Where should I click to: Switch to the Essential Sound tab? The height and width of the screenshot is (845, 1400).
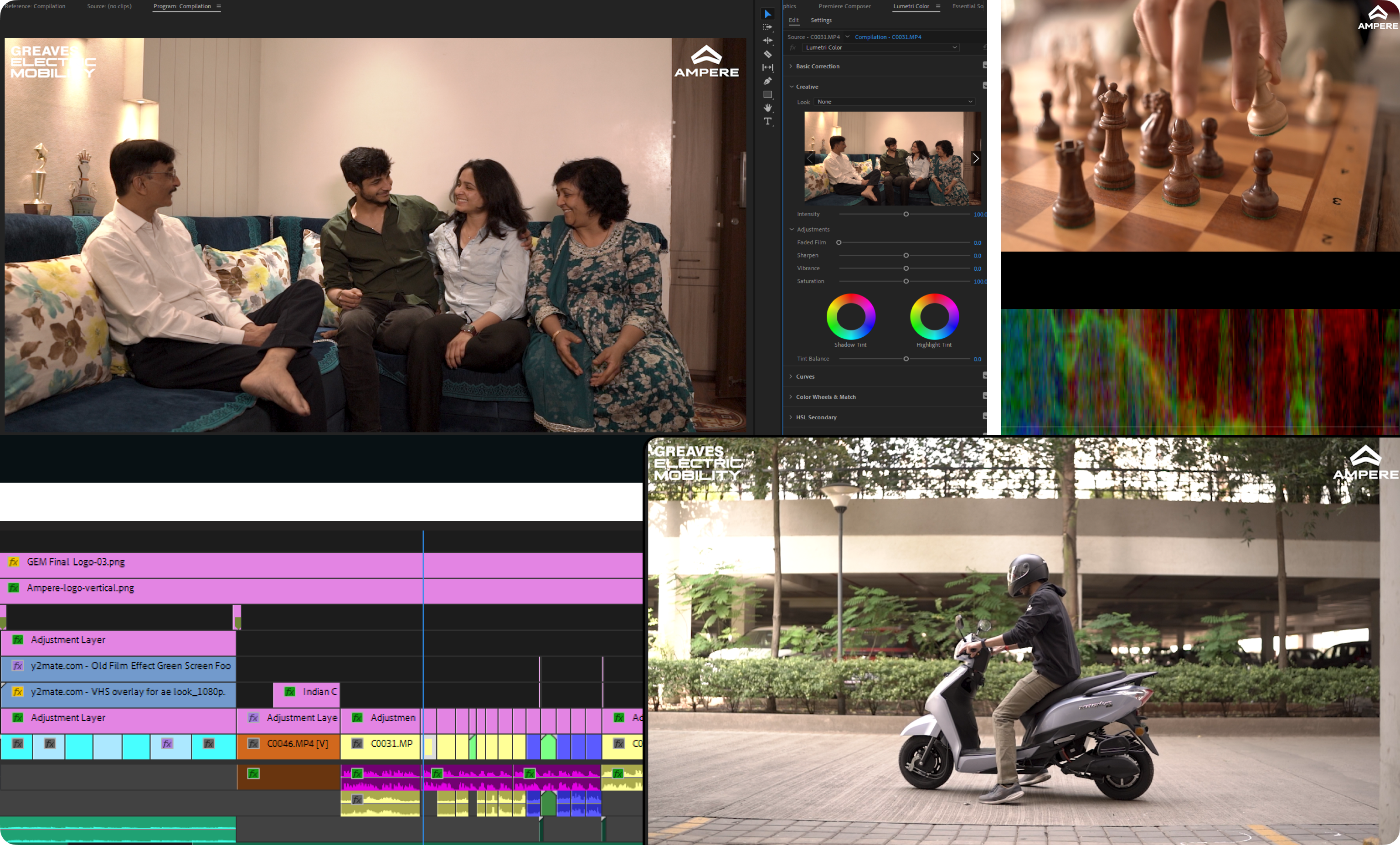point(968,6)
